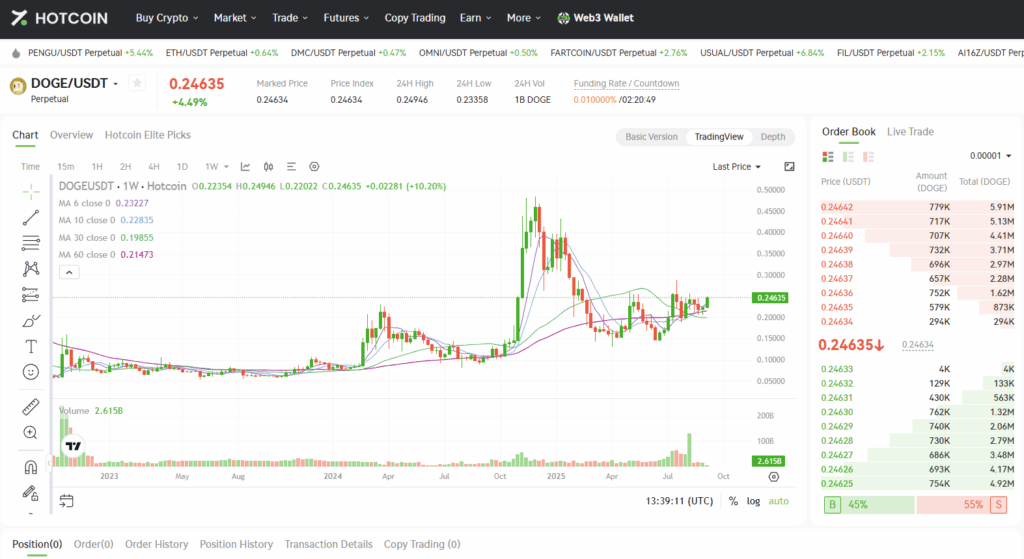Click the red S 55% sell ratio bar
The image size is (1024, 559).
tap(962, 505)
